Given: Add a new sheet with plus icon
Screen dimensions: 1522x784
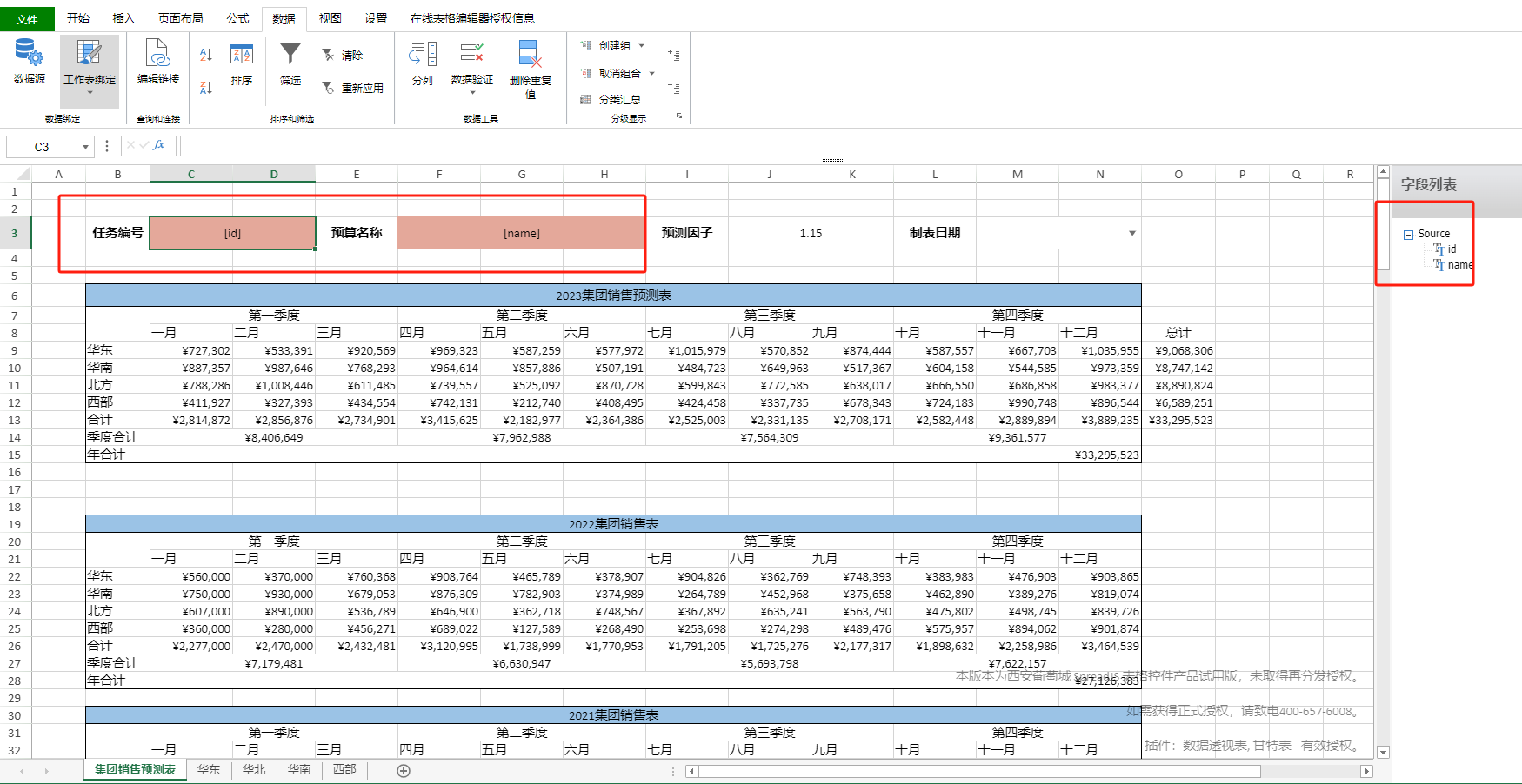Looking at the screenshot, I should coord(404,771).
